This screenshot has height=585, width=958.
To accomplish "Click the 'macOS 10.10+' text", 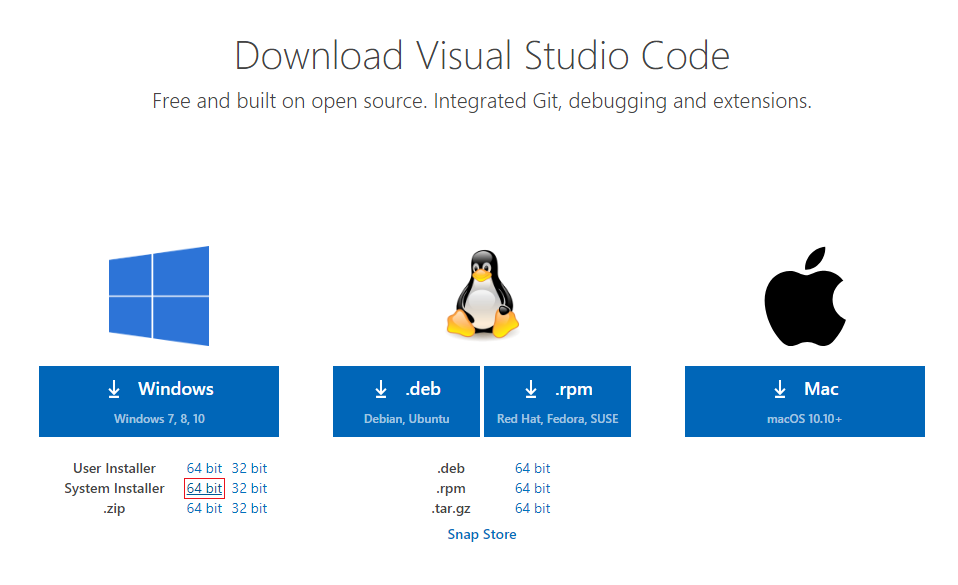I will point(805,419).
